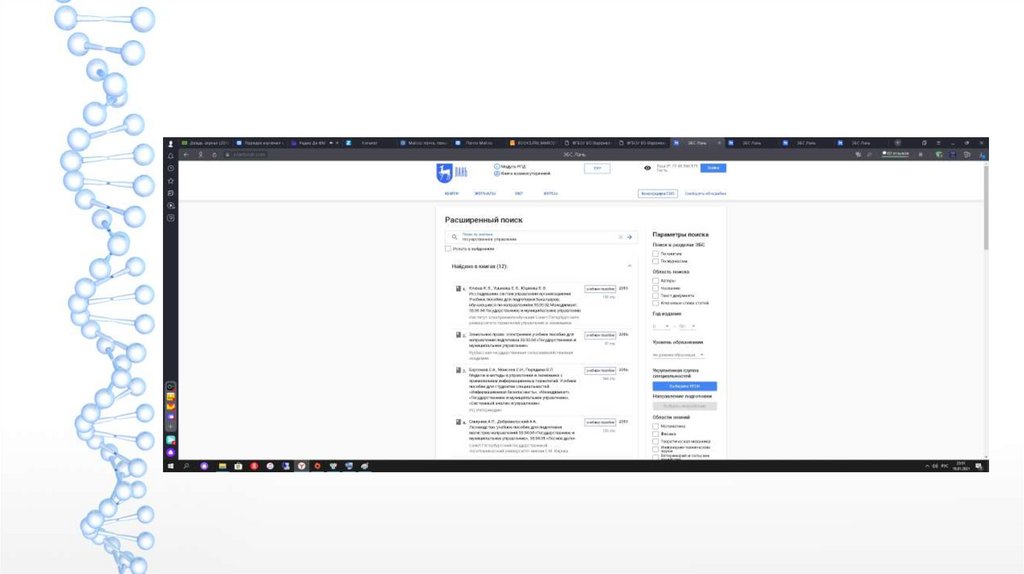This screenshot has width=1024, height=574.
Task: Open the ending year dropdown under Год издания
Action: click(x=687, y=326)
